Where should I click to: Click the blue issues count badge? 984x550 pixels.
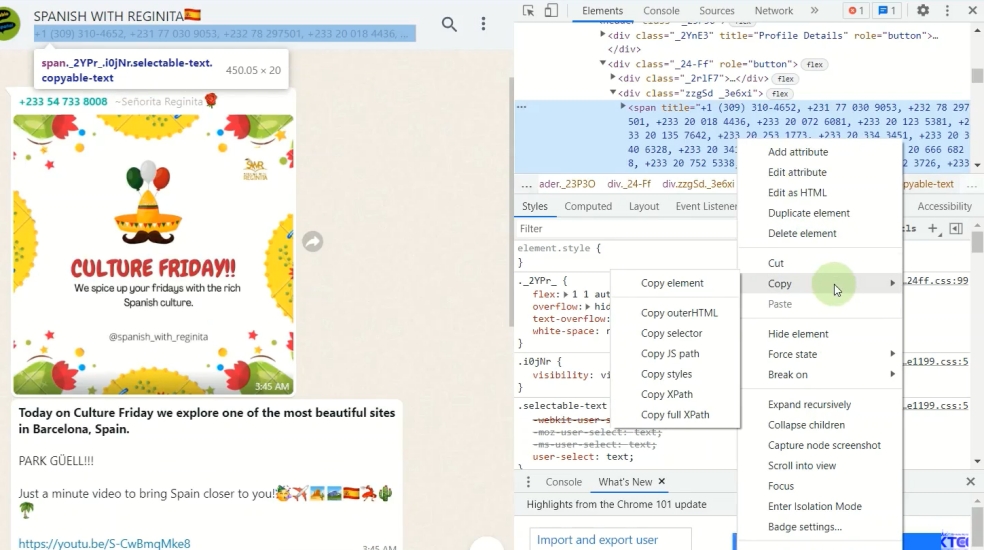(x=887, y=11)
